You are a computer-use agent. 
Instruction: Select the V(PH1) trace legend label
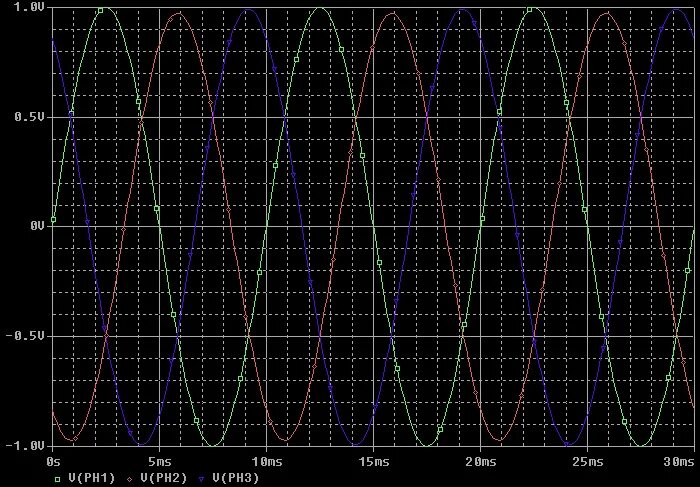[x=92, y=478]
